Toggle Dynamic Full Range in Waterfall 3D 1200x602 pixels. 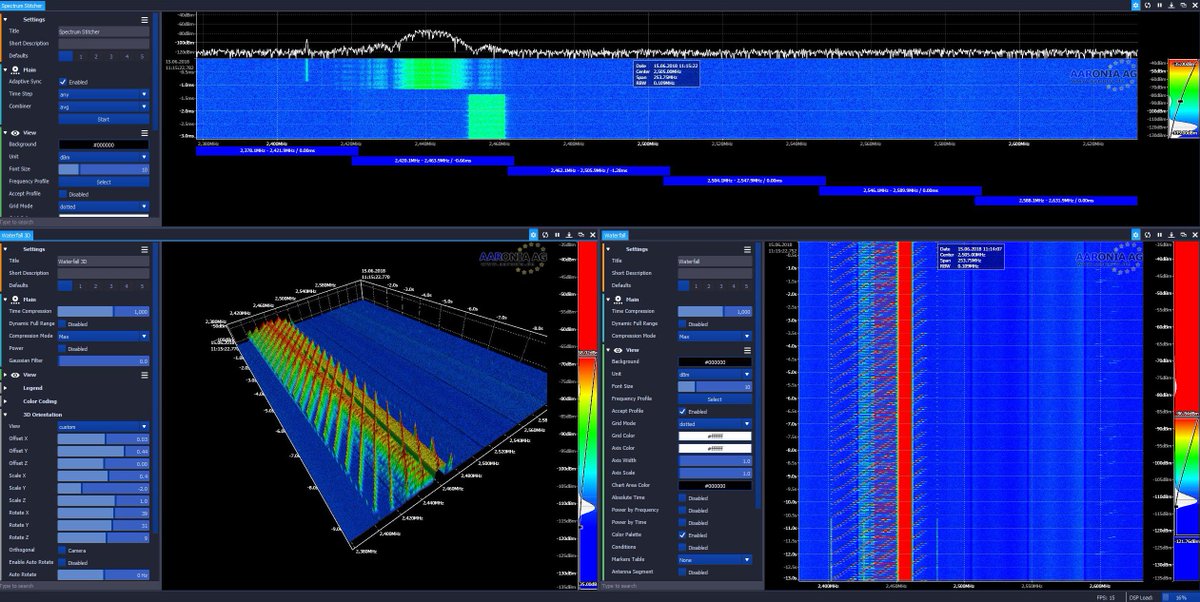pyautogui.click(x=63, y=324)
